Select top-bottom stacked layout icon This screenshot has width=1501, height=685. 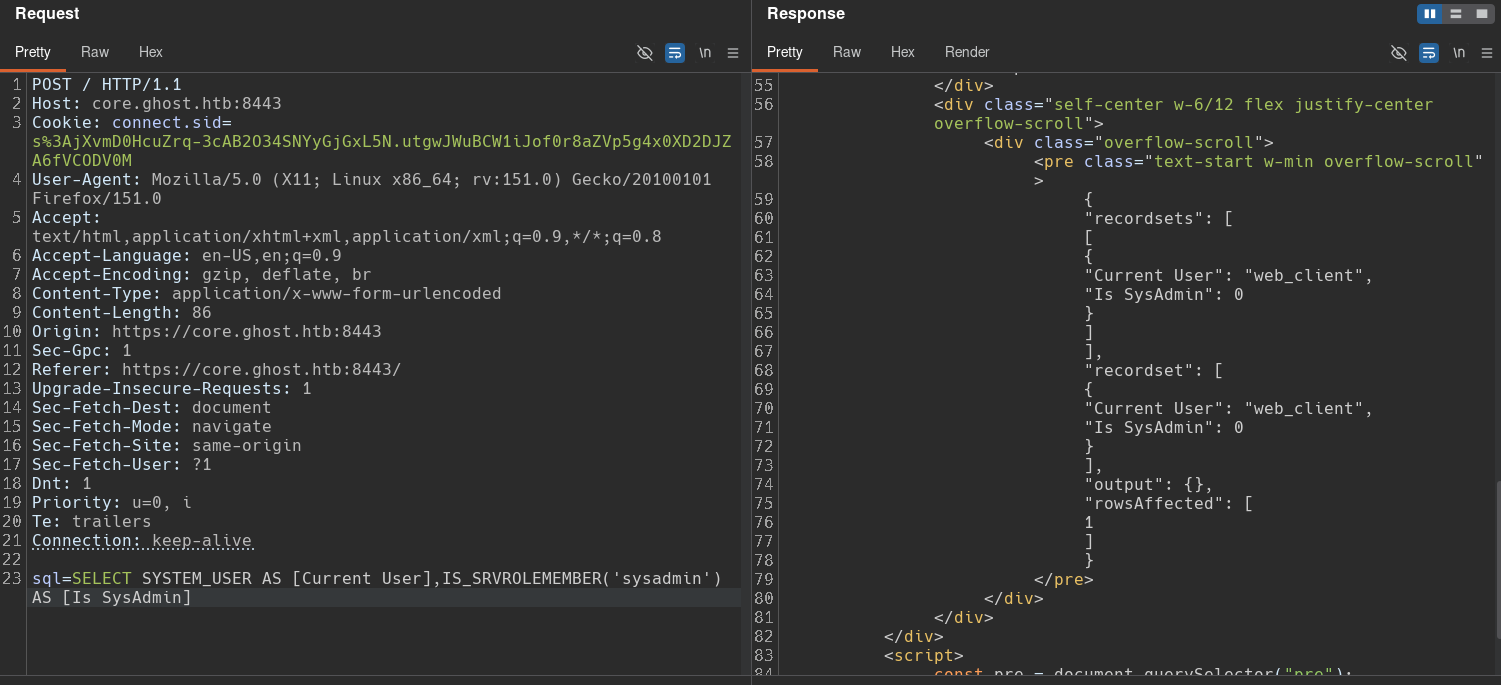[x=1456, y=14]
